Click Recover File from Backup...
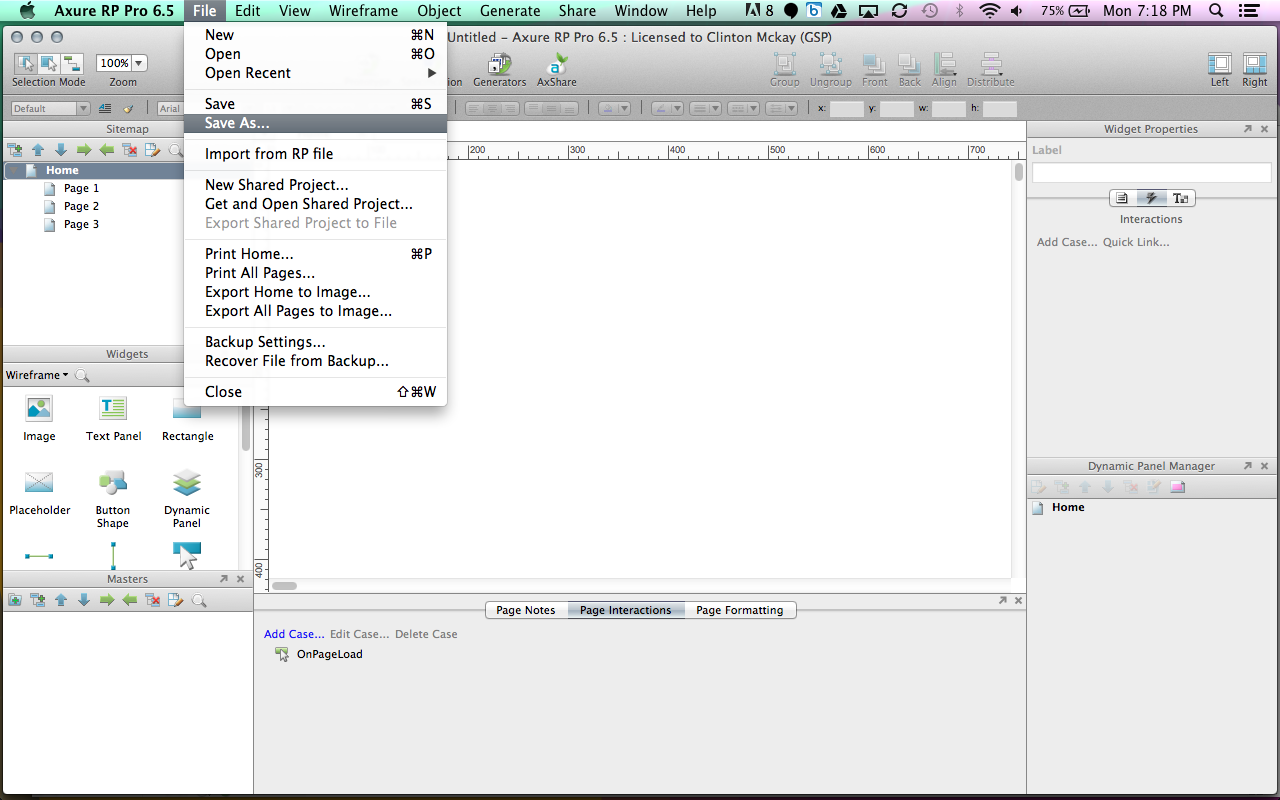 (x=315, y=361)
